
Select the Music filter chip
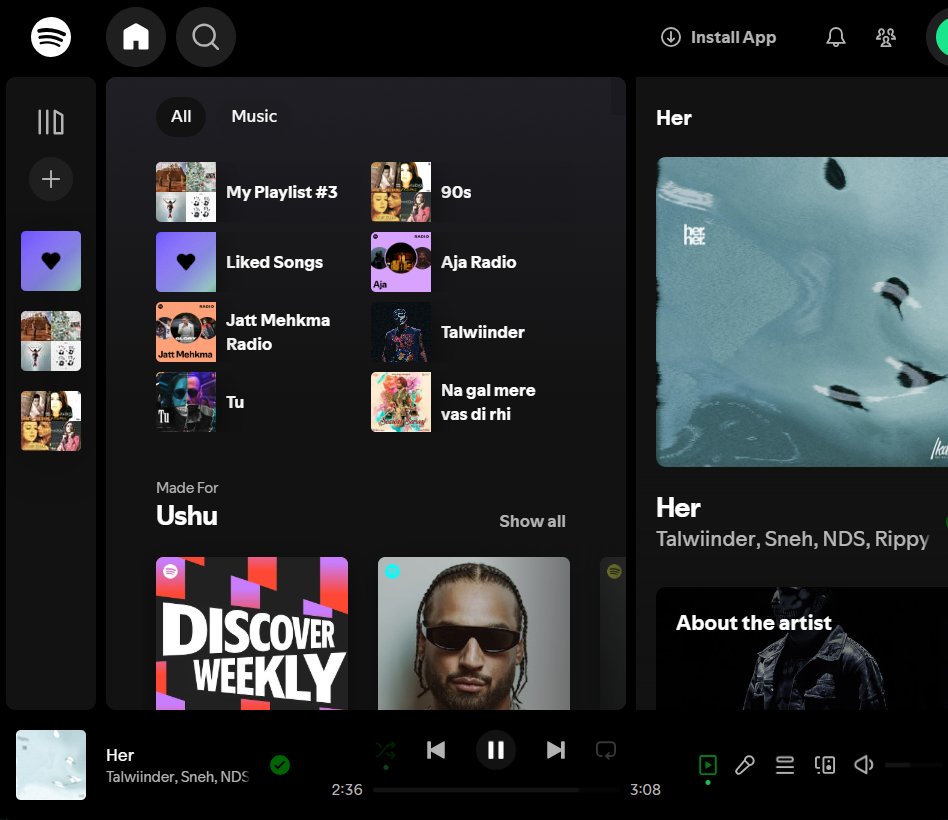[x=254, y=116]
